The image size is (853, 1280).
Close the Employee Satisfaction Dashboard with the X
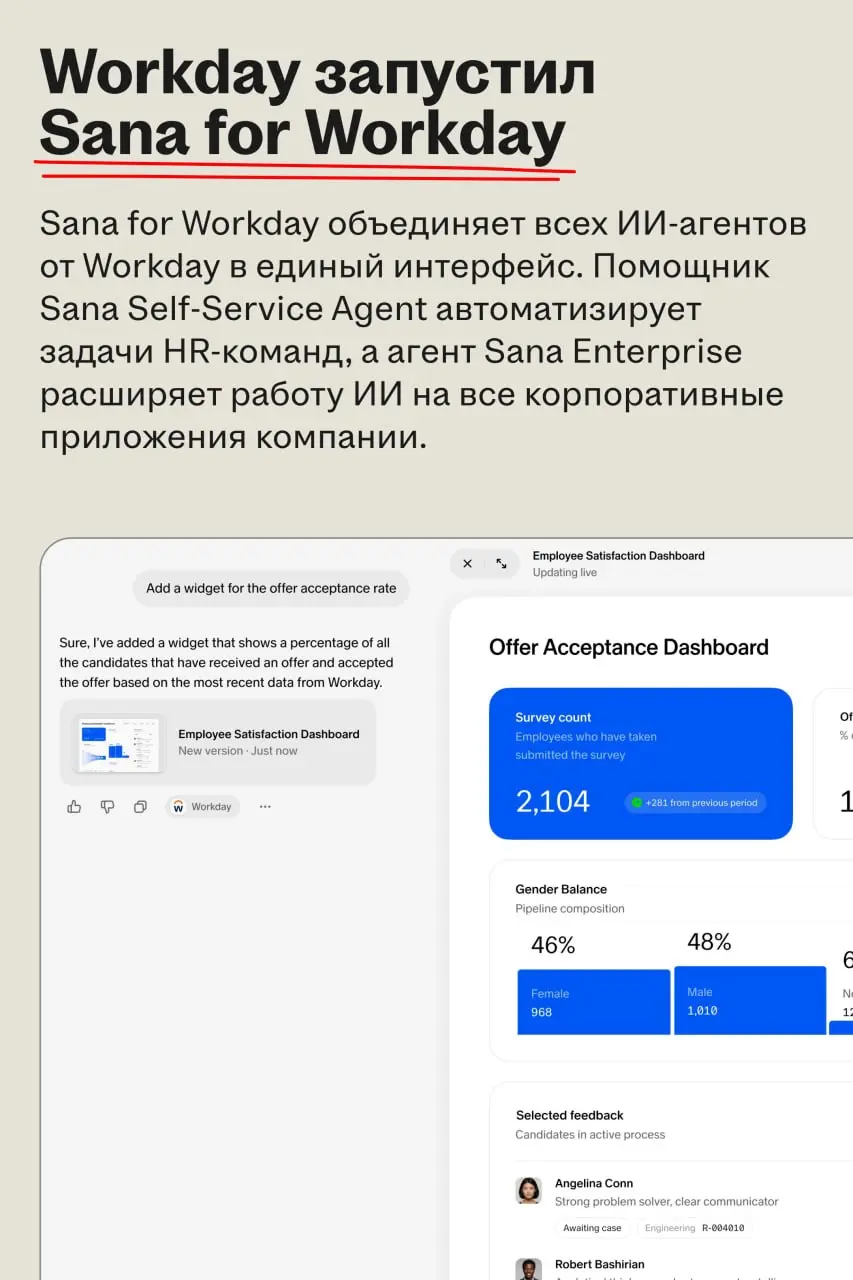click(467, 563)
